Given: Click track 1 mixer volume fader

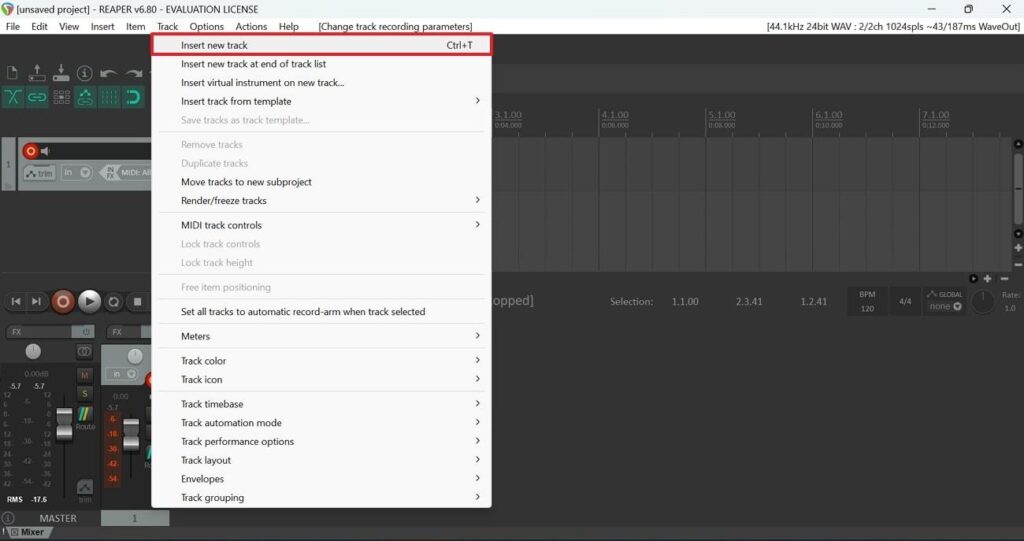Looking at the screenshot, I should click(x=131, y=434).
